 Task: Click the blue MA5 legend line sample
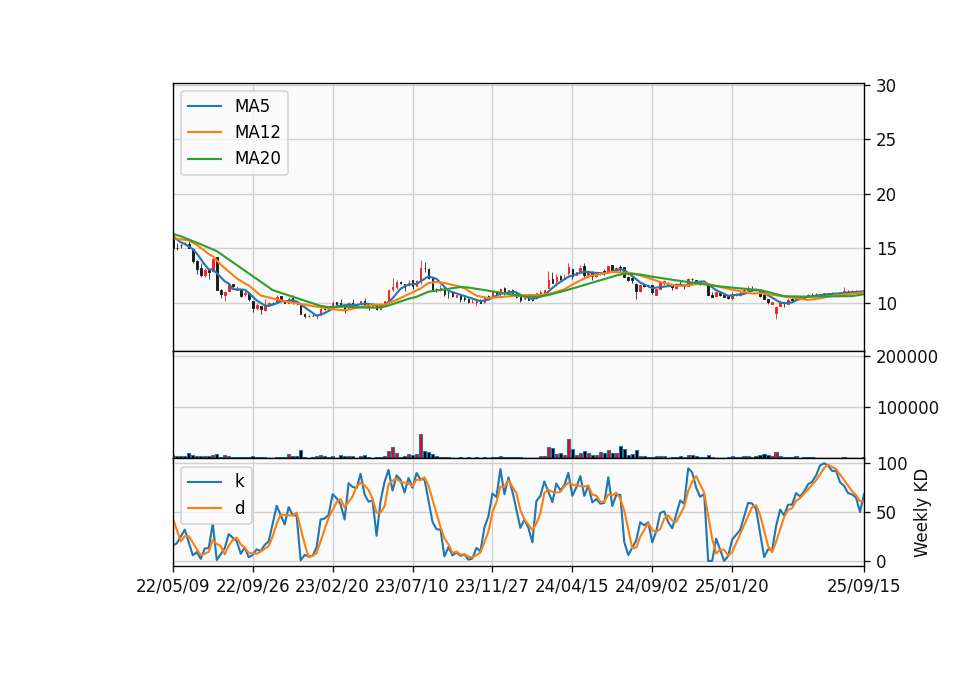click(x=204, y=106)
